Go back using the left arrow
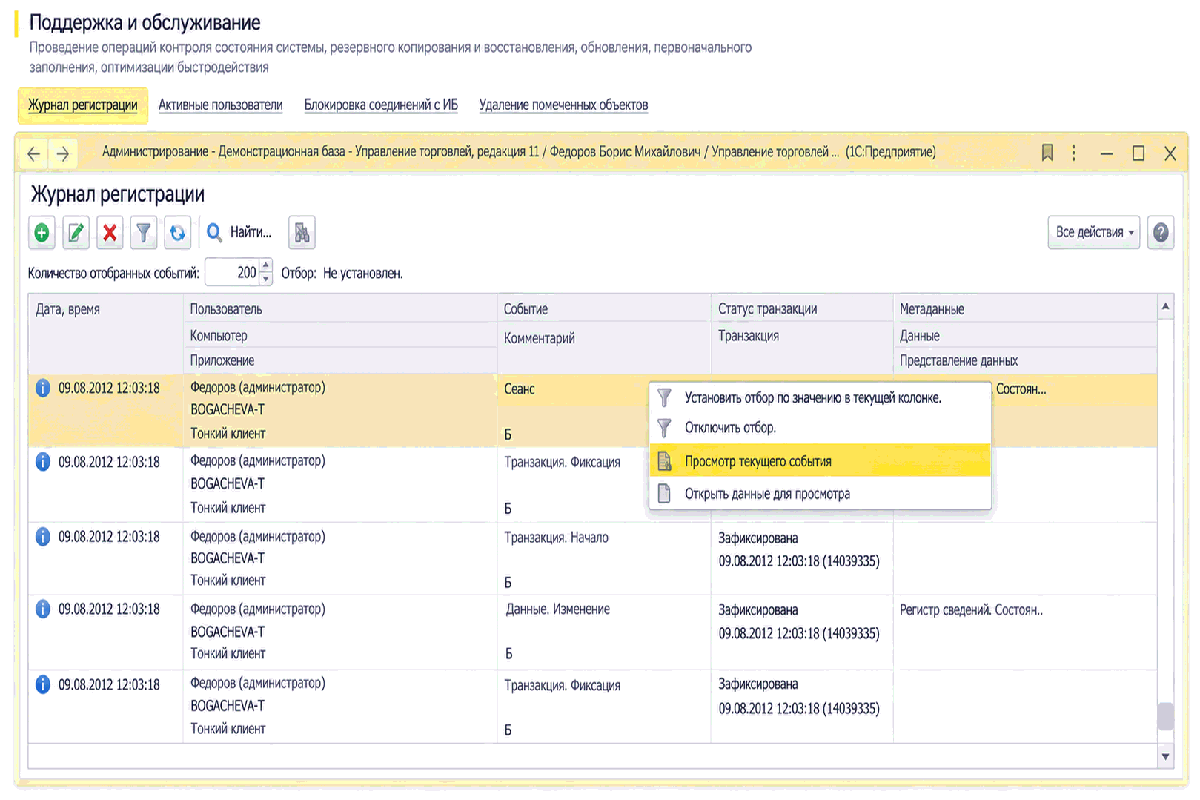The width and height of the screenshot is (1200, 800). [34, 153]
